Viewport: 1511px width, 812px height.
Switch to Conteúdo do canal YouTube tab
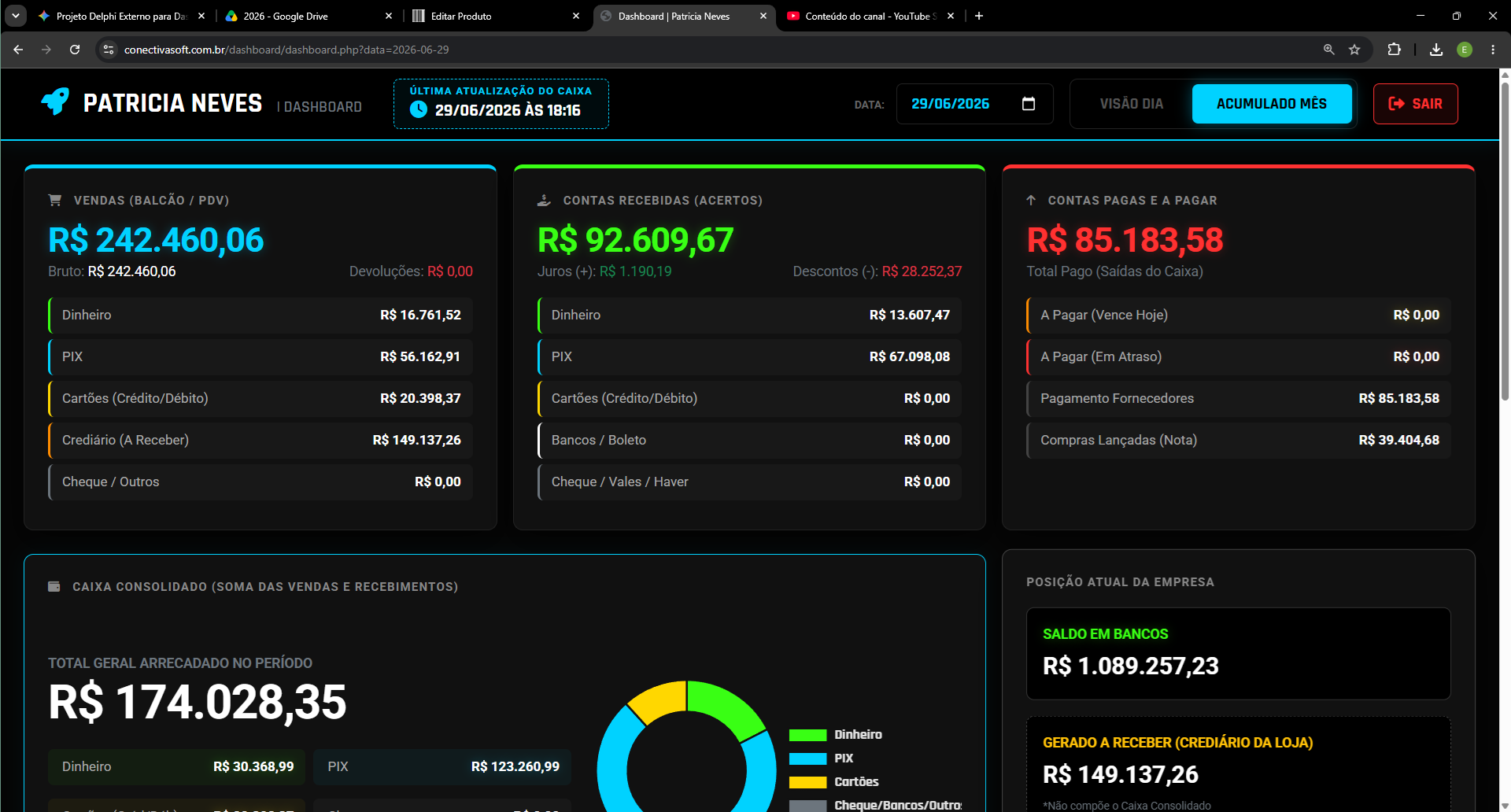869,16
